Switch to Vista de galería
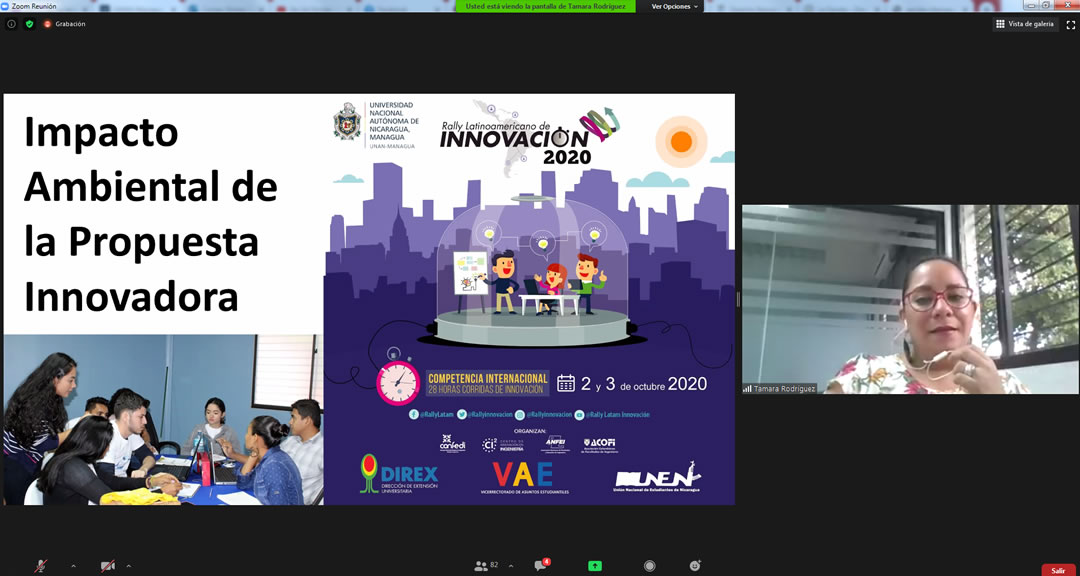Viewport: 1080px width, 576px height. 1026,24
